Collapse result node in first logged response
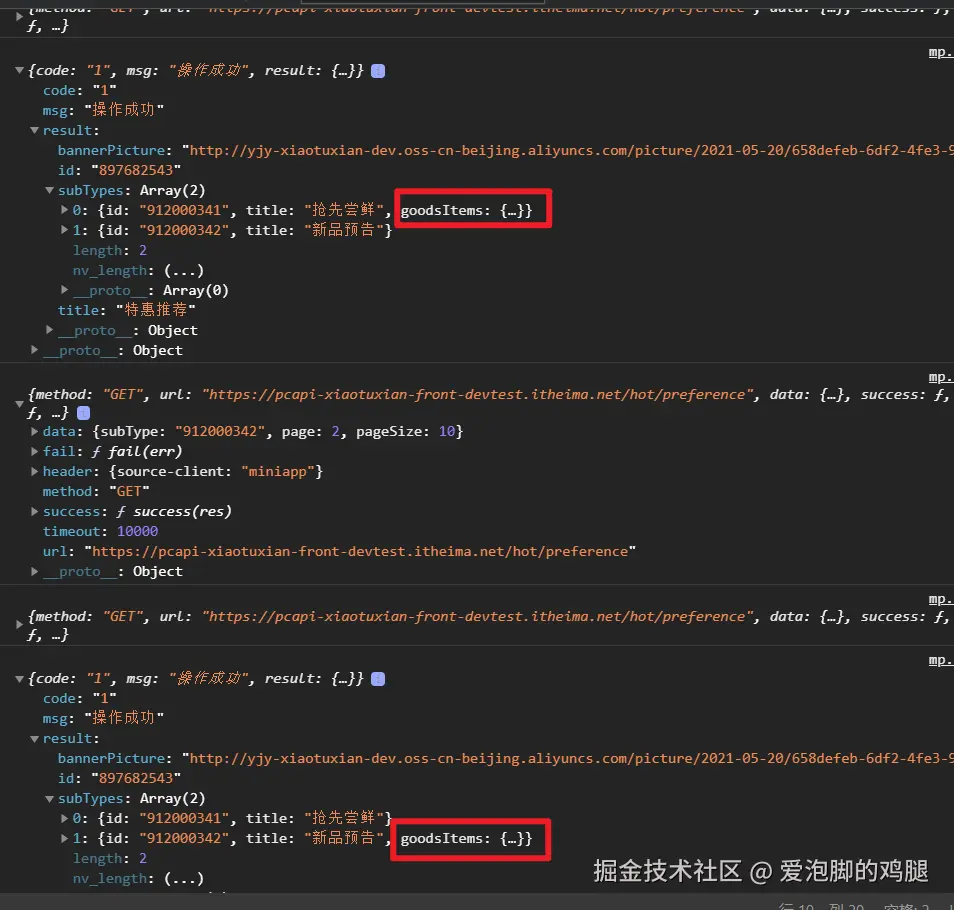Image resolution: width=954 pixels, height=910 pixels. point(35,130)
